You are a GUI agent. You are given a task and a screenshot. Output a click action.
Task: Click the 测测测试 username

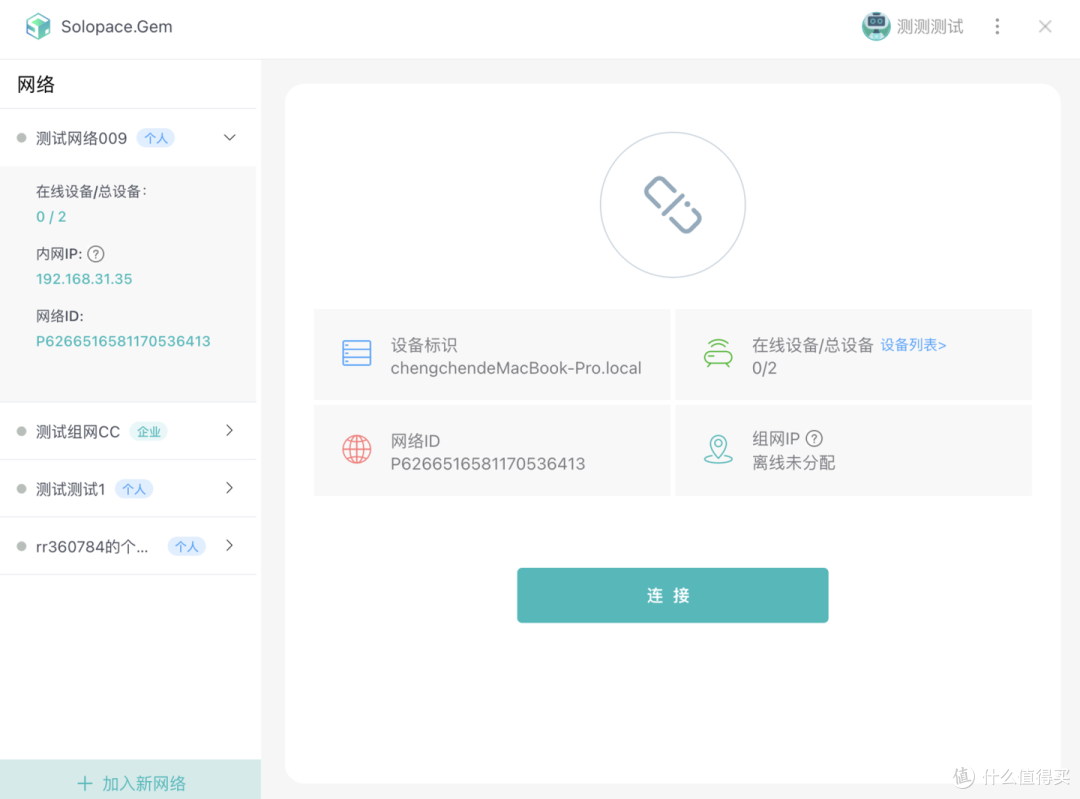(x=930, y=27)
